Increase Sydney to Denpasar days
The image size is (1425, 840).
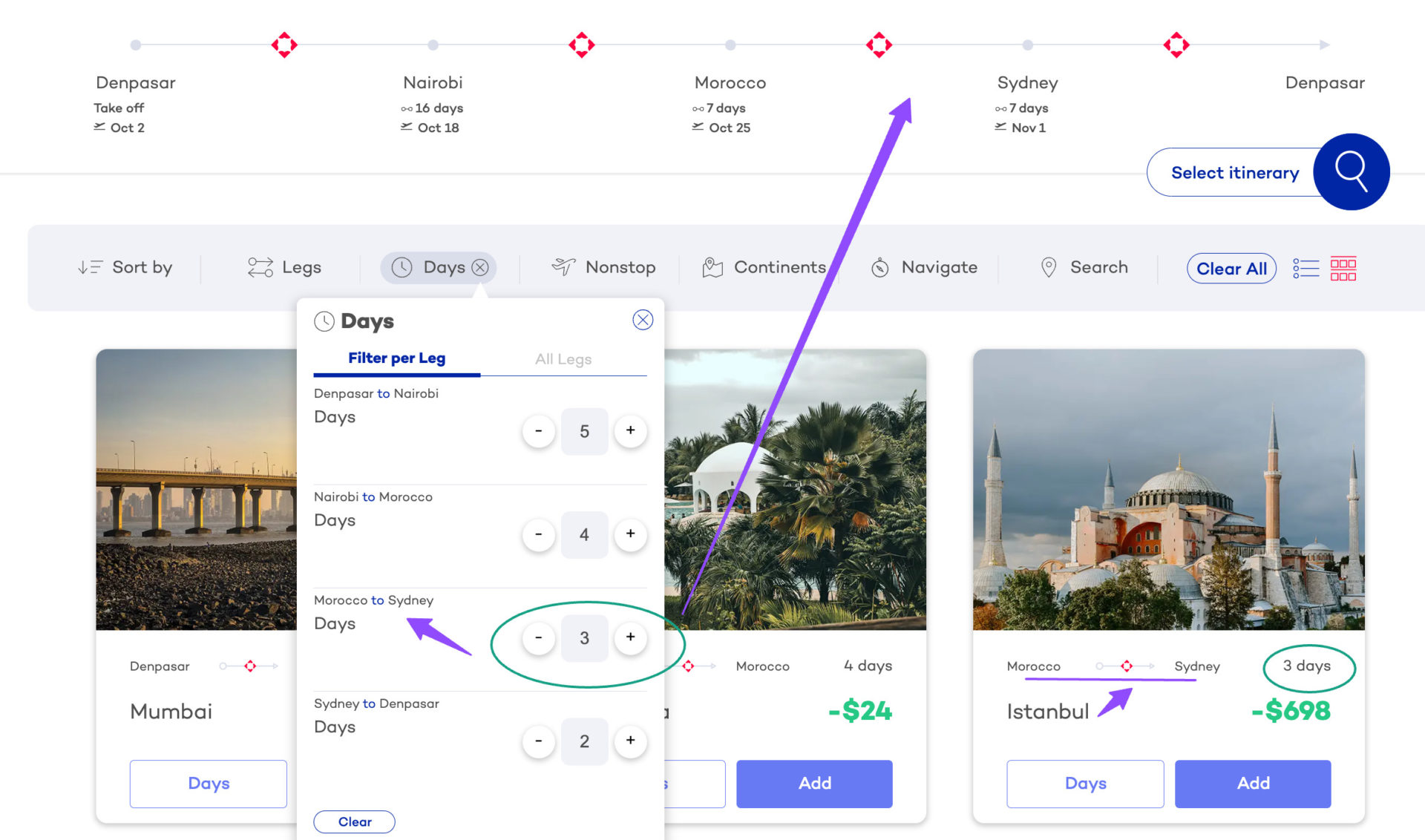click(631, 741)
